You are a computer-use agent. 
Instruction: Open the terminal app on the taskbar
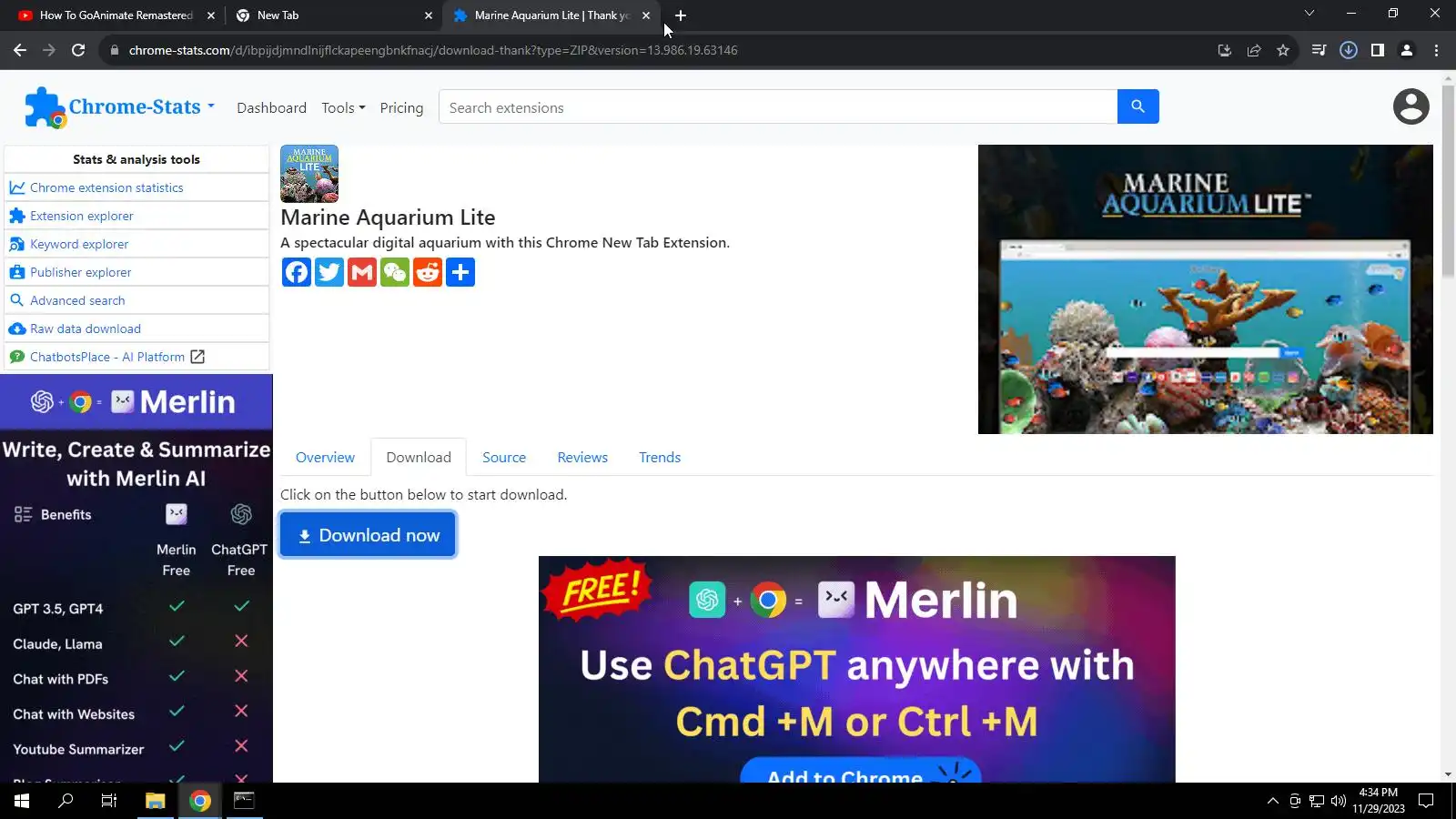click(x=244, y=801)
